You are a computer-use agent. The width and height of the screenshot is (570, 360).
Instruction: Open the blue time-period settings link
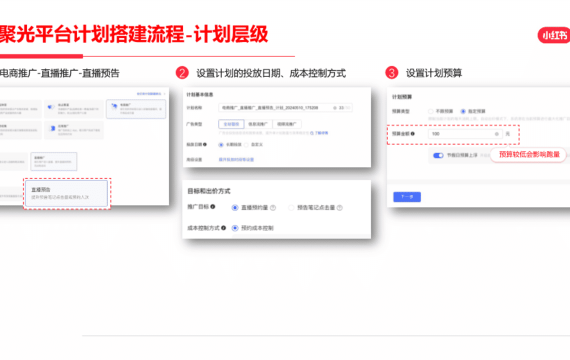tap(236, 159)
